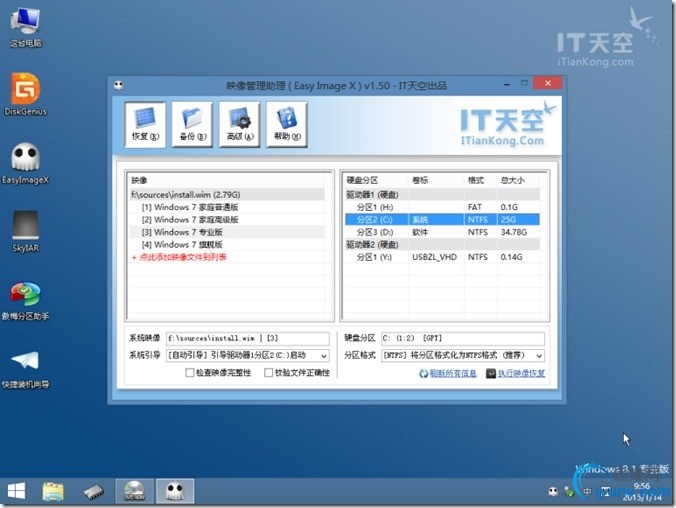Click the 刷新所有信息 refresh icon

click(x=423, y=373)
